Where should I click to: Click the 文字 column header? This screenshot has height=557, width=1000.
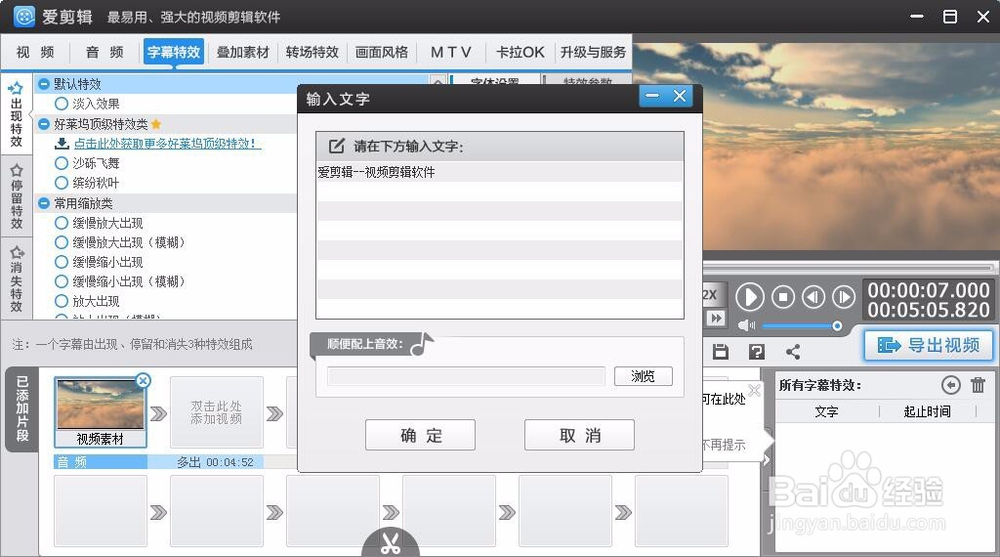click(827, 412)
